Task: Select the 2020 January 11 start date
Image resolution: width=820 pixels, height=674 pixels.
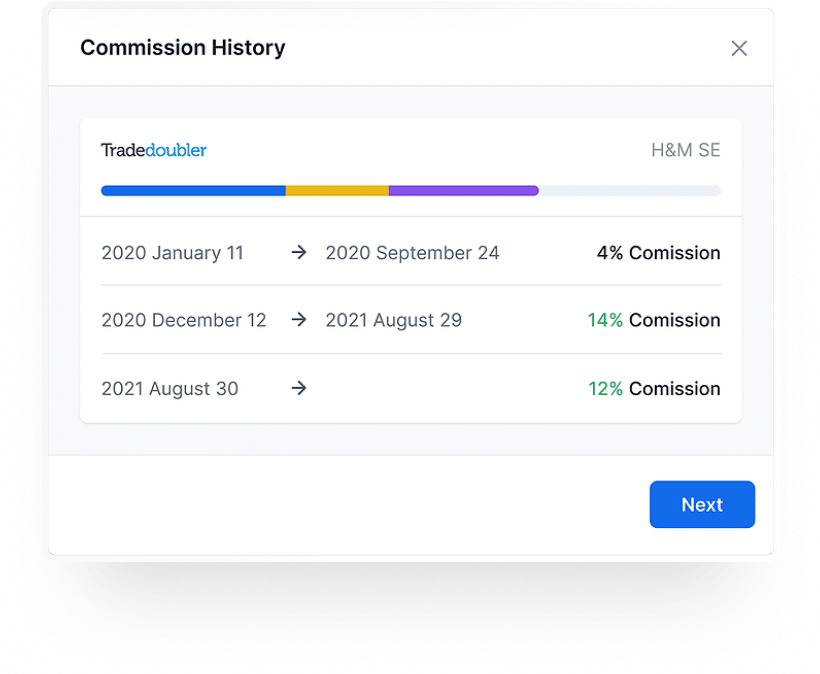Action: tap(172, 253)
